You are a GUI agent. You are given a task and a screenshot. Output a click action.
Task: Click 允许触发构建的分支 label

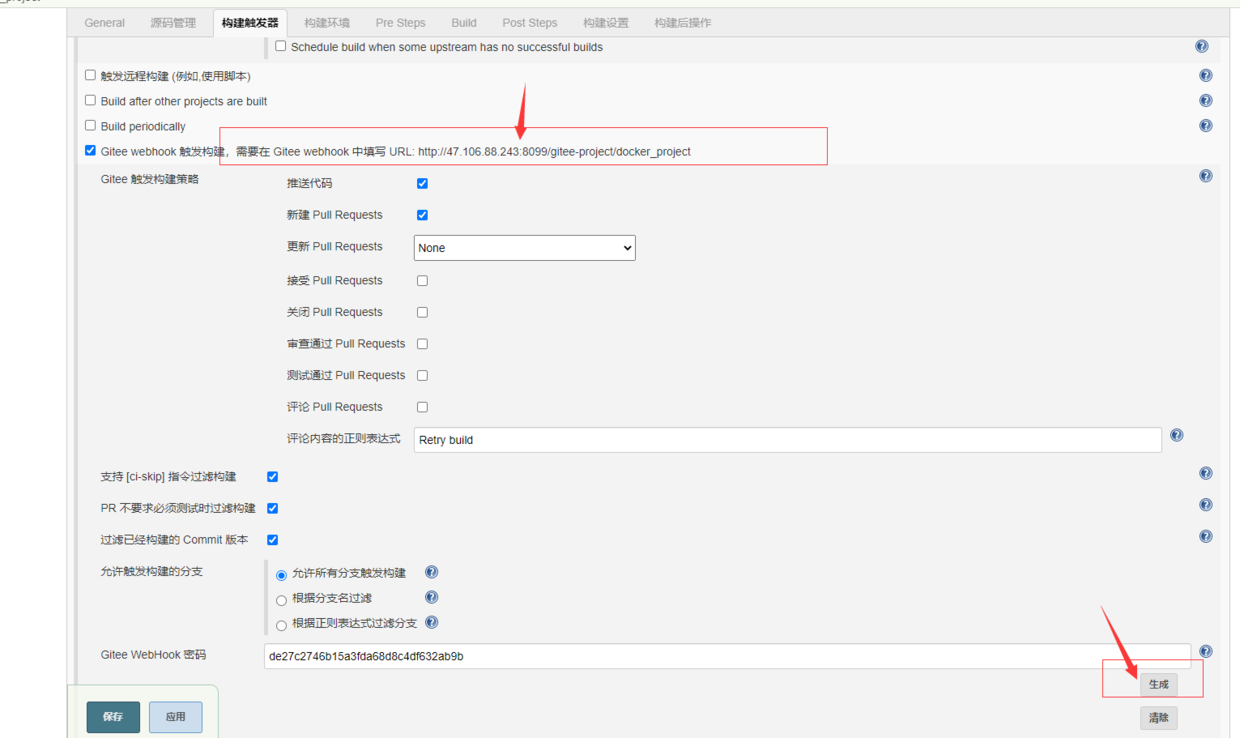tap(152, 572)
